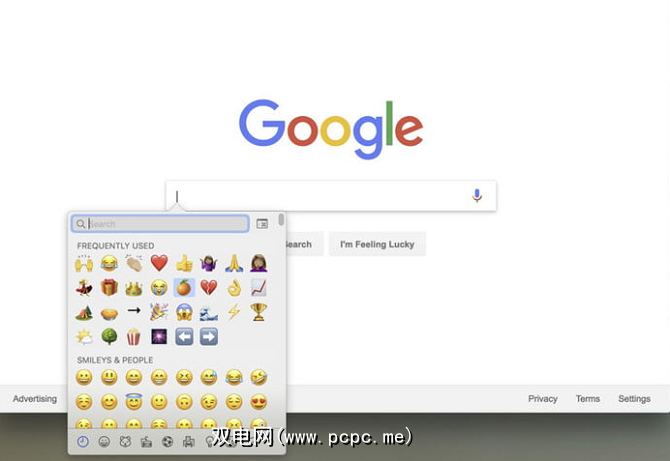Viewport: 670px width, 461px height.
Task: Click the I'm Feeling Lucky button
Action: click(377, 244)
